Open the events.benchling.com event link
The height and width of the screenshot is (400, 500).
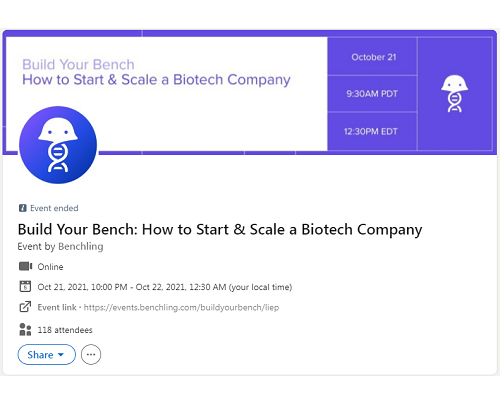[181, 307]
